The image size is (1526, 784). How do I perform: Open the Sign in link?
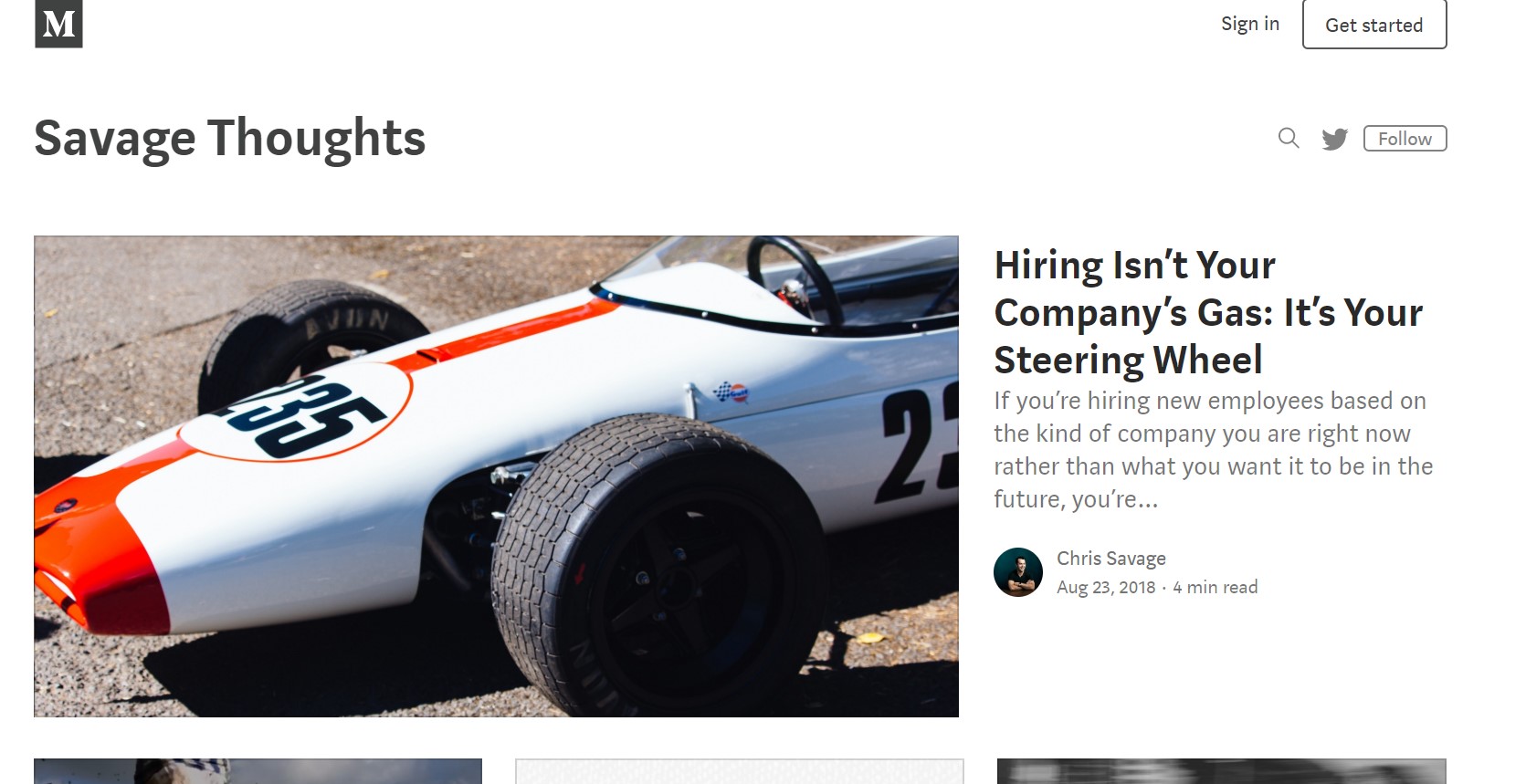coord(1250,24)
